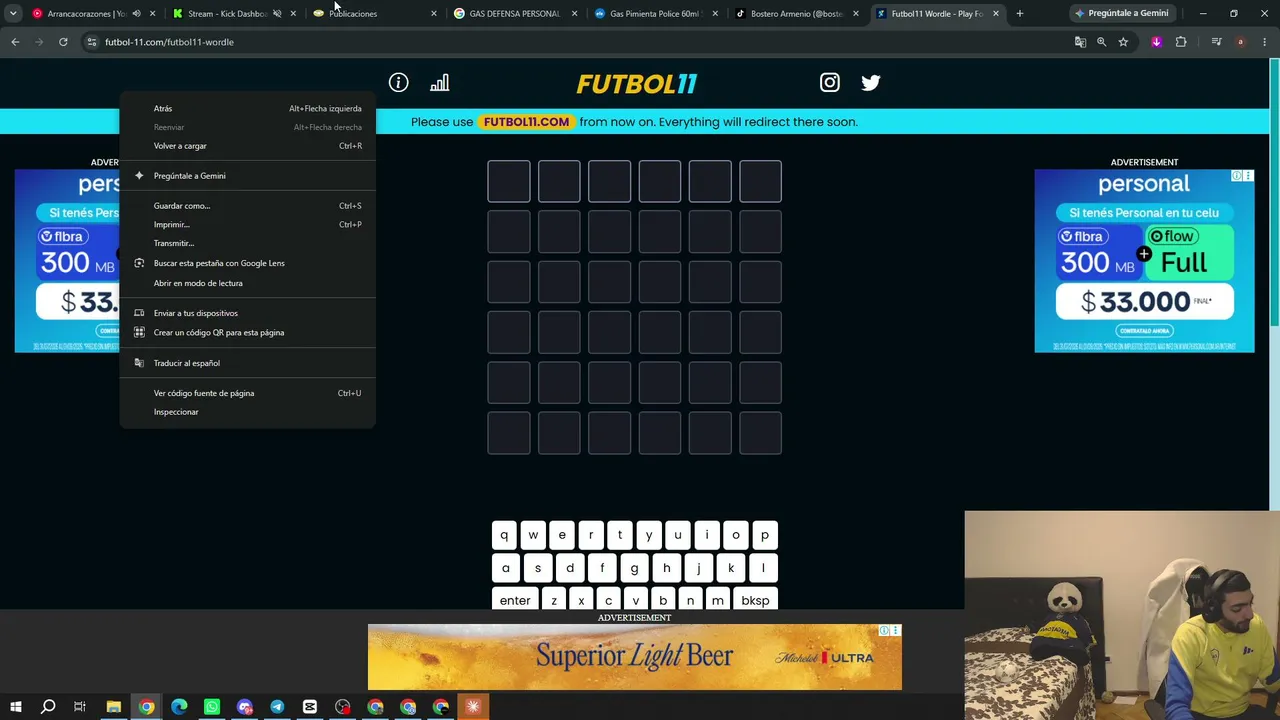Mute the Arrancacorazones tab audio icon
This screenshot has width=1280, height=720.
[136, 14]
